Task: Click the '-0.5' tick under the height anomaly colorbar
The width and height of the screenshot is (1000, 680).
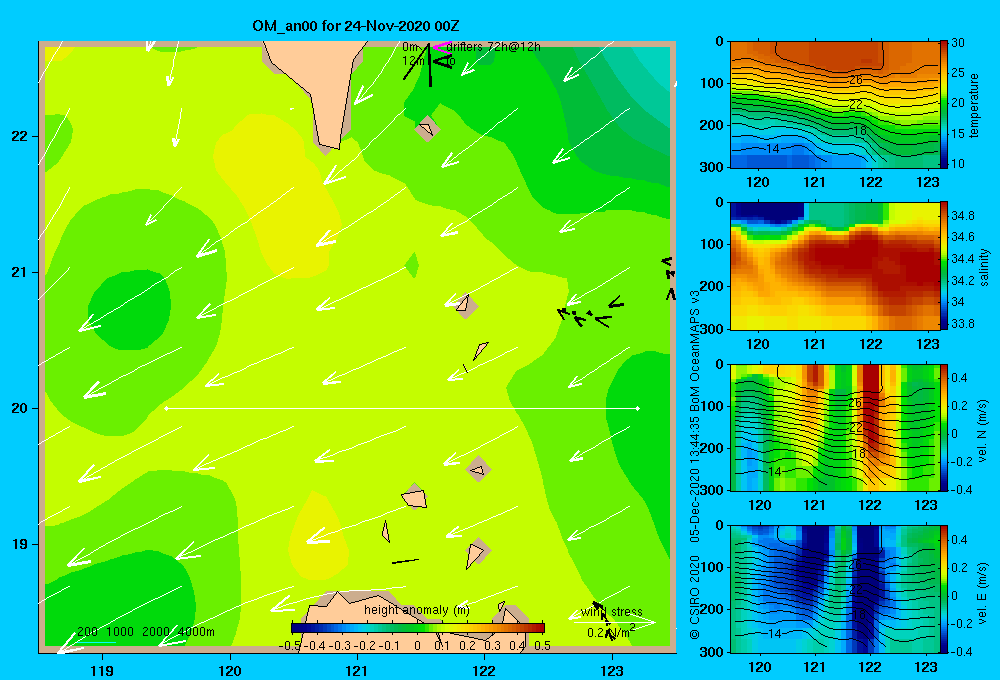Action: tap(290, 645)
